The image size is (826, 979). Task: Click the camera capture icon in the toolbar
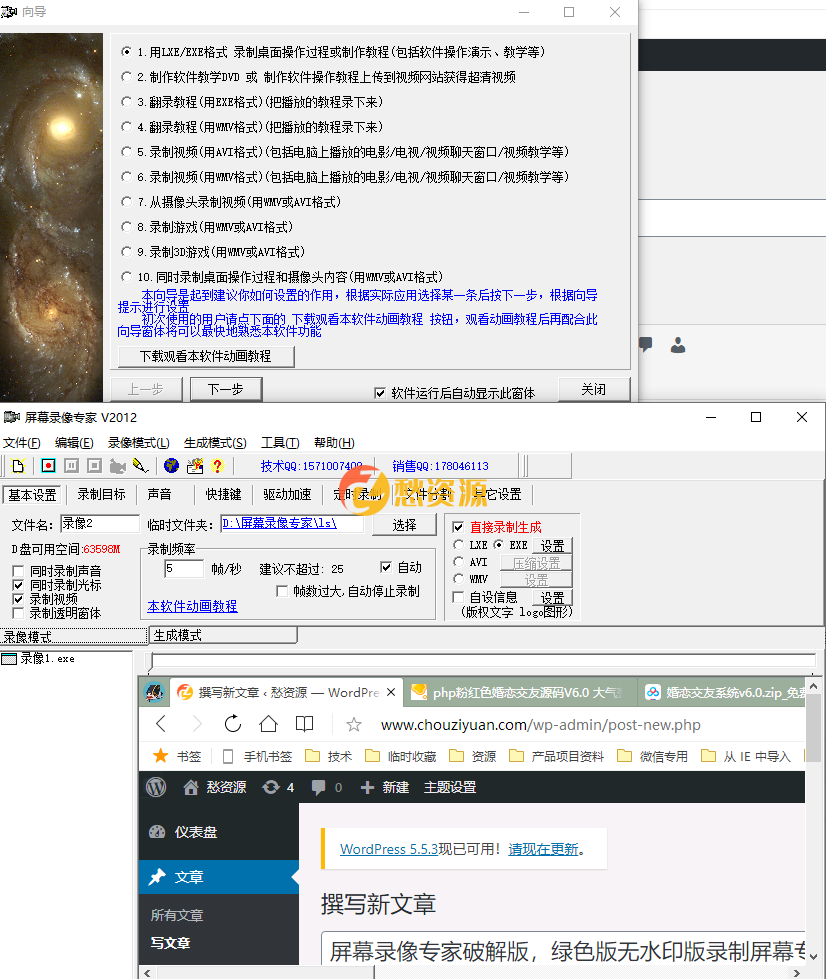click(x=118, y=466)
